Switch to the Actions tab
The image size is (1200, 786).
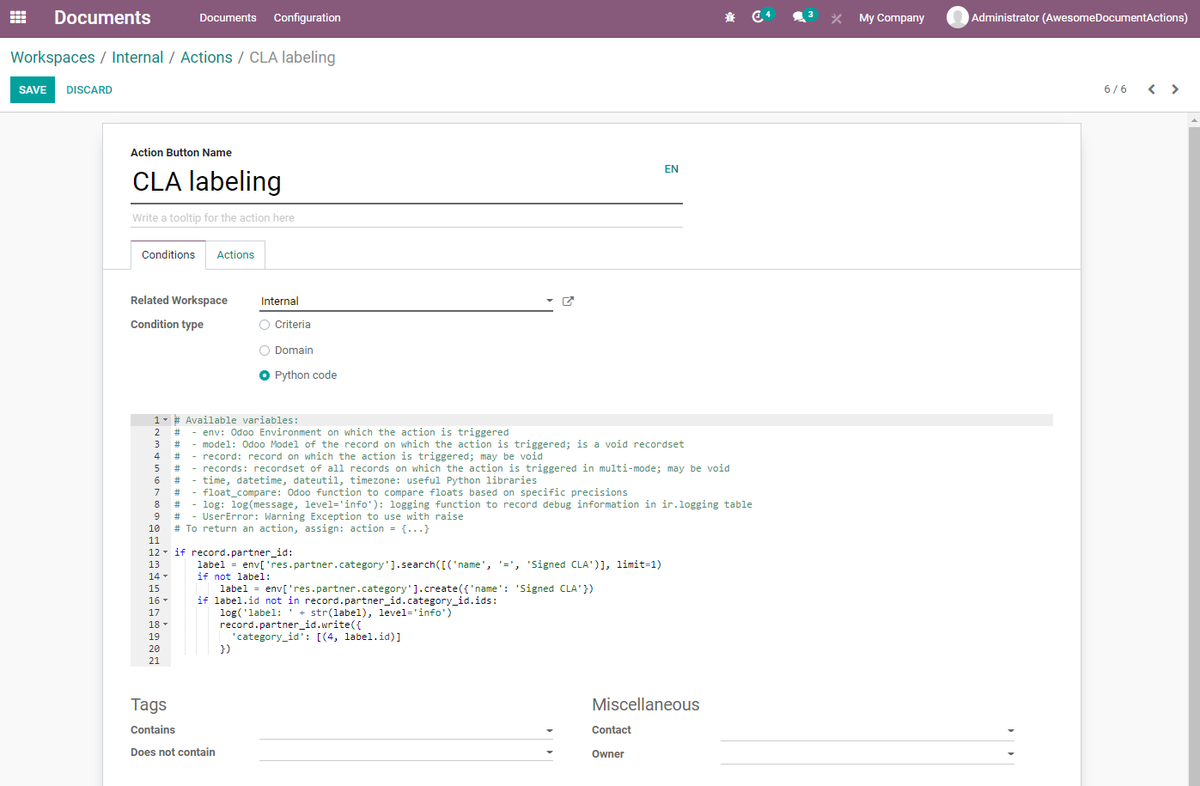click(x=236, y=255)
